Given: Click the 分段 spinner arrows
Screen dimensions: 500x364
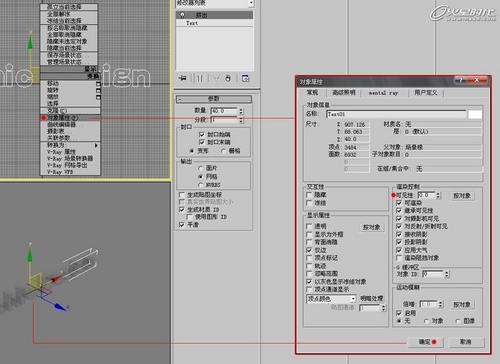Looking at the screenshot, I should [x=241, y=120].
